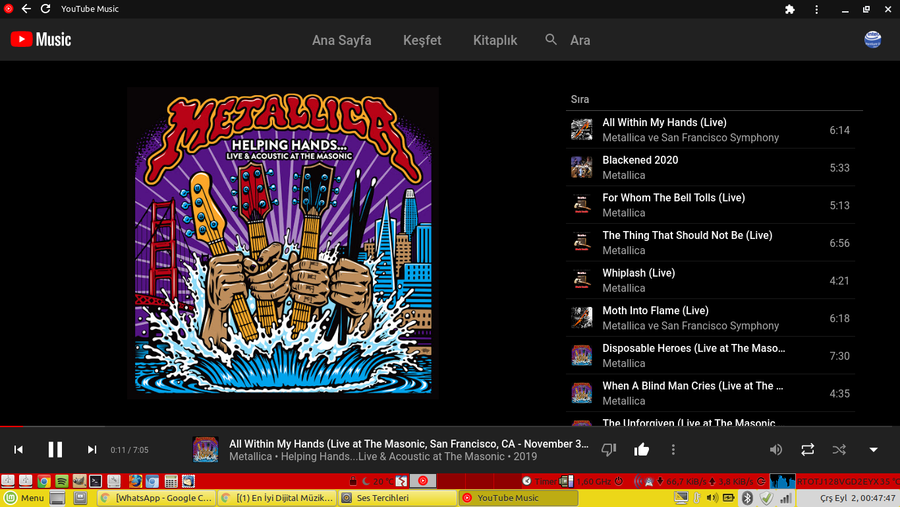Toggle like on current song

[x=641, y=450]
